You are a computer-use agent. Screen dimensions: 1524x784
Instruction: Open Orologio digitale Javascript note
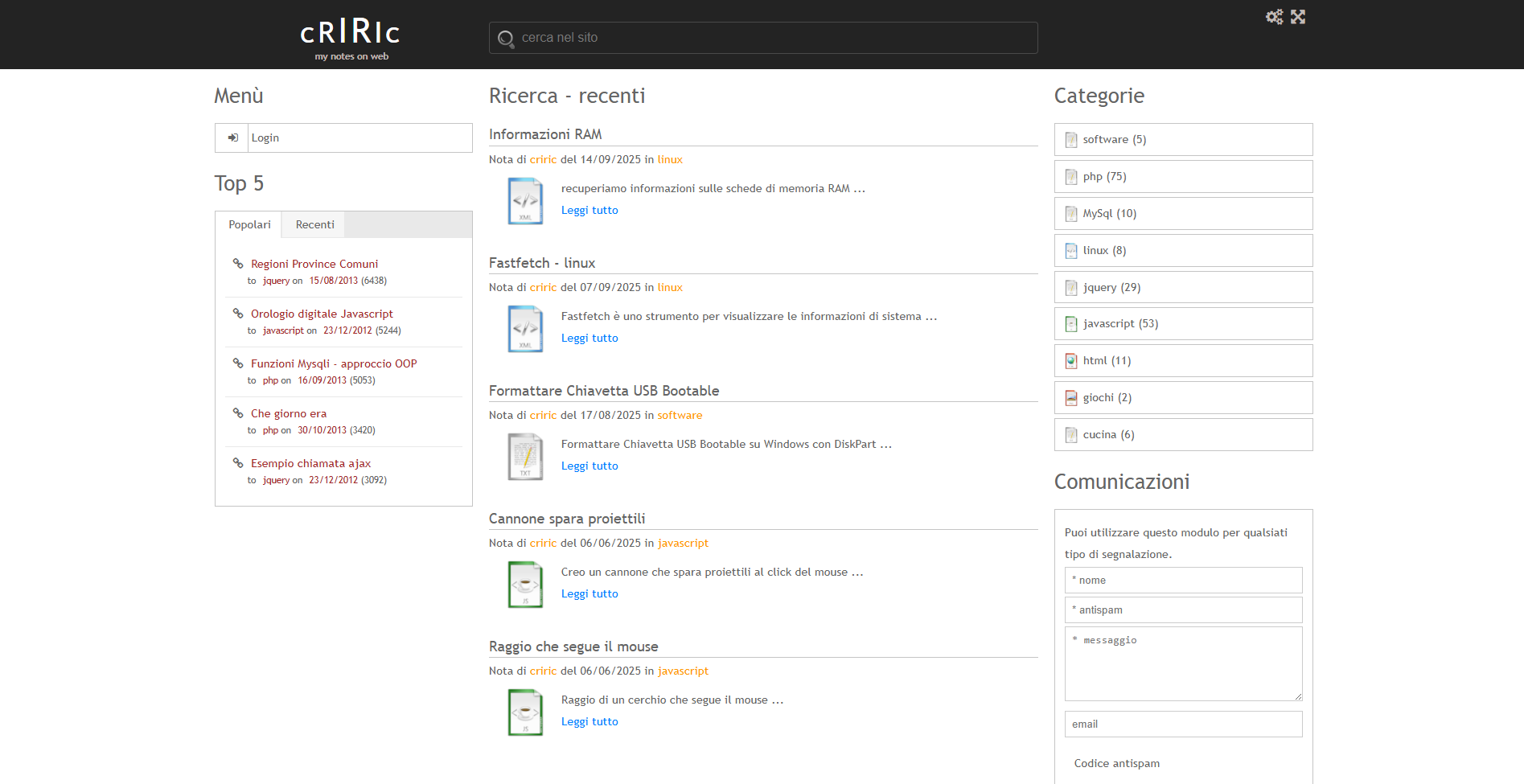tap(322, 314)
